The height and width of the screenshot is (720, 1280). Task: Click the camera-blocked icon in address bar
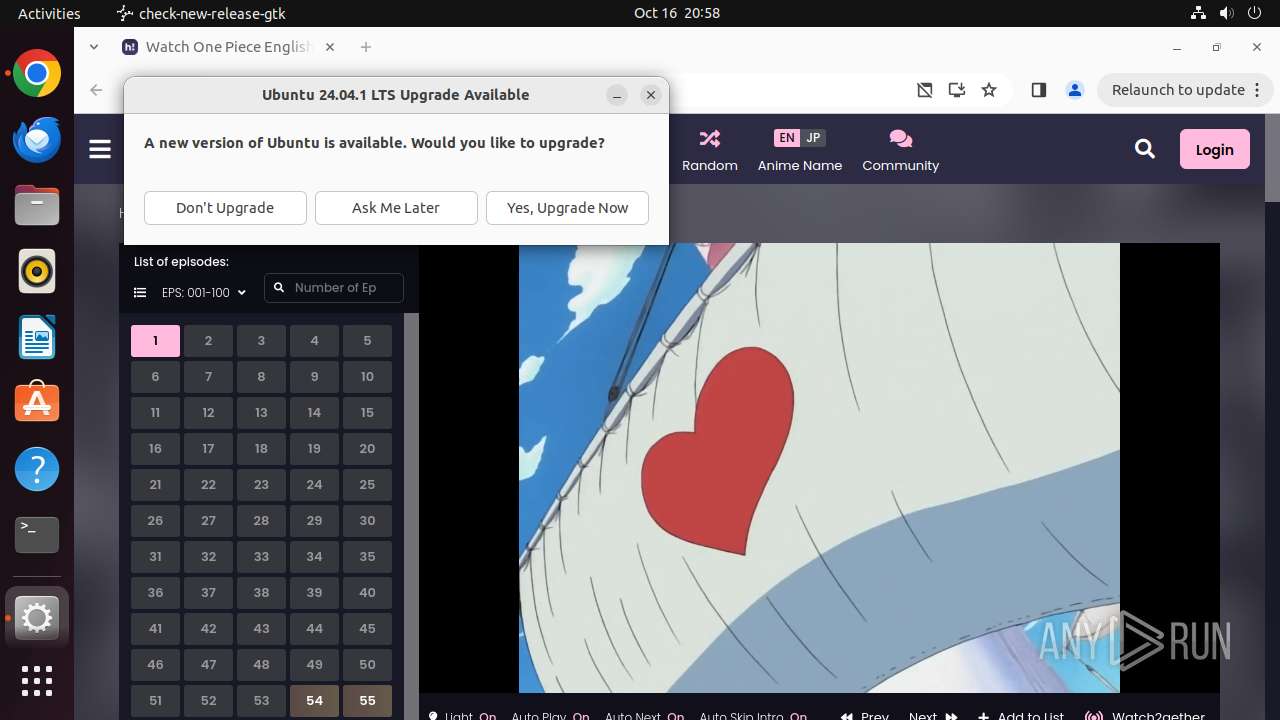[925, 90]
